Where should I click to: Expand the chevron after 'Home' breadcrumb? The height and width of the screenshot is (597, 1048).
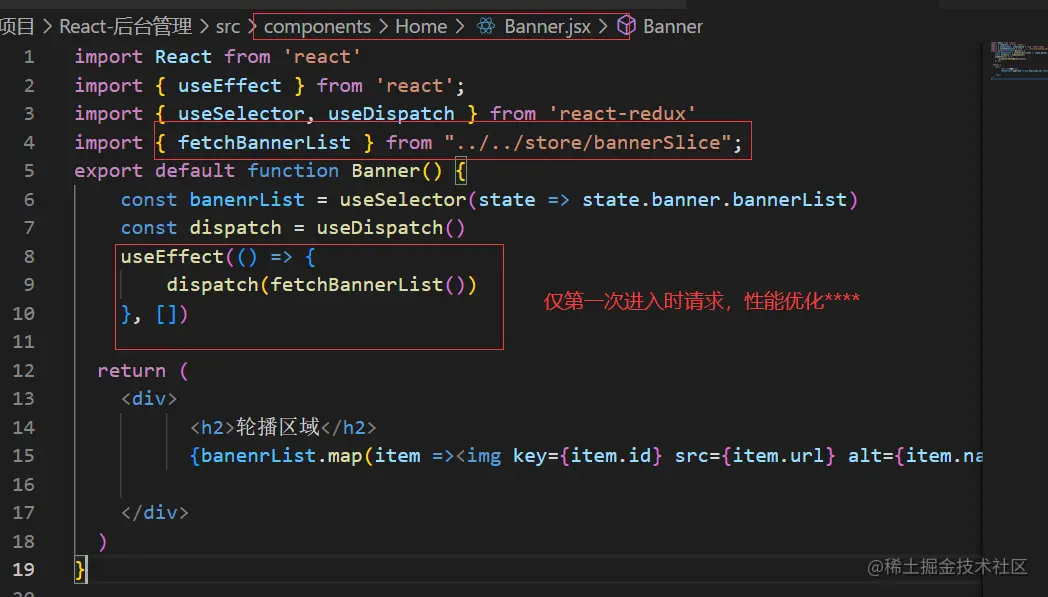[x=460, y=27]
